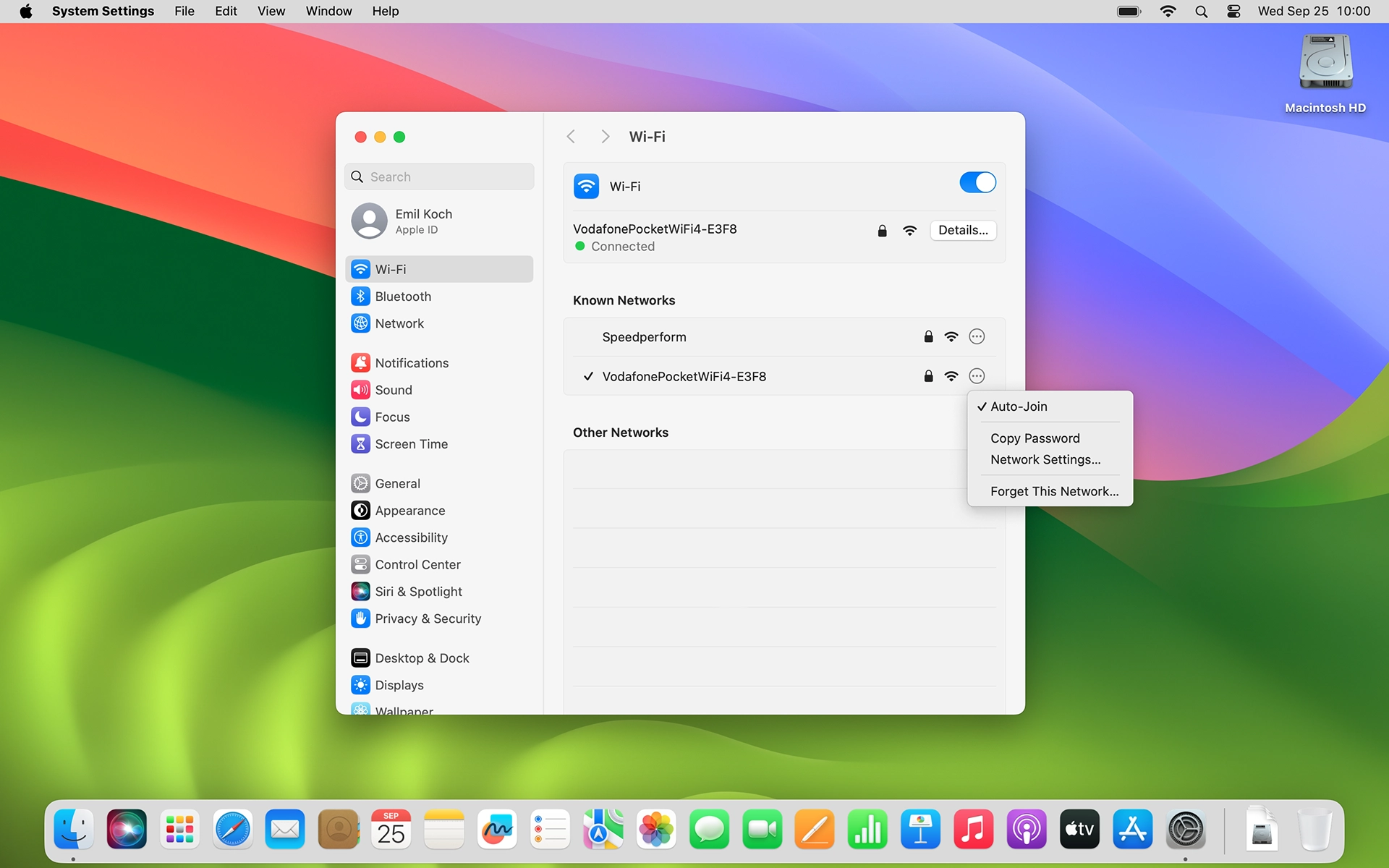Open Screen Time settings
The image size is (1389, 868).
tap(410, 444)
